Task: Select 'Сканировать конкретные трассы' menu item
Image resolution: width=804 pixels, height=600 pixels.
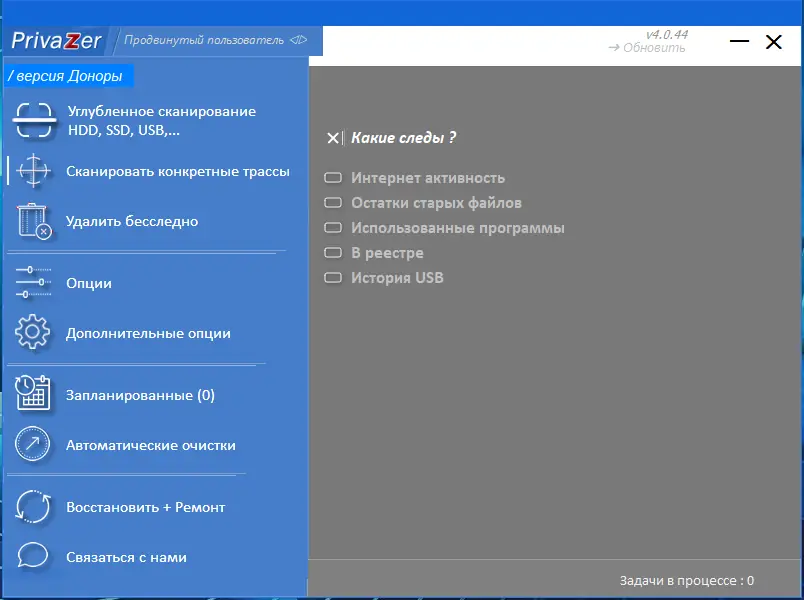Action: click(177, 171)
